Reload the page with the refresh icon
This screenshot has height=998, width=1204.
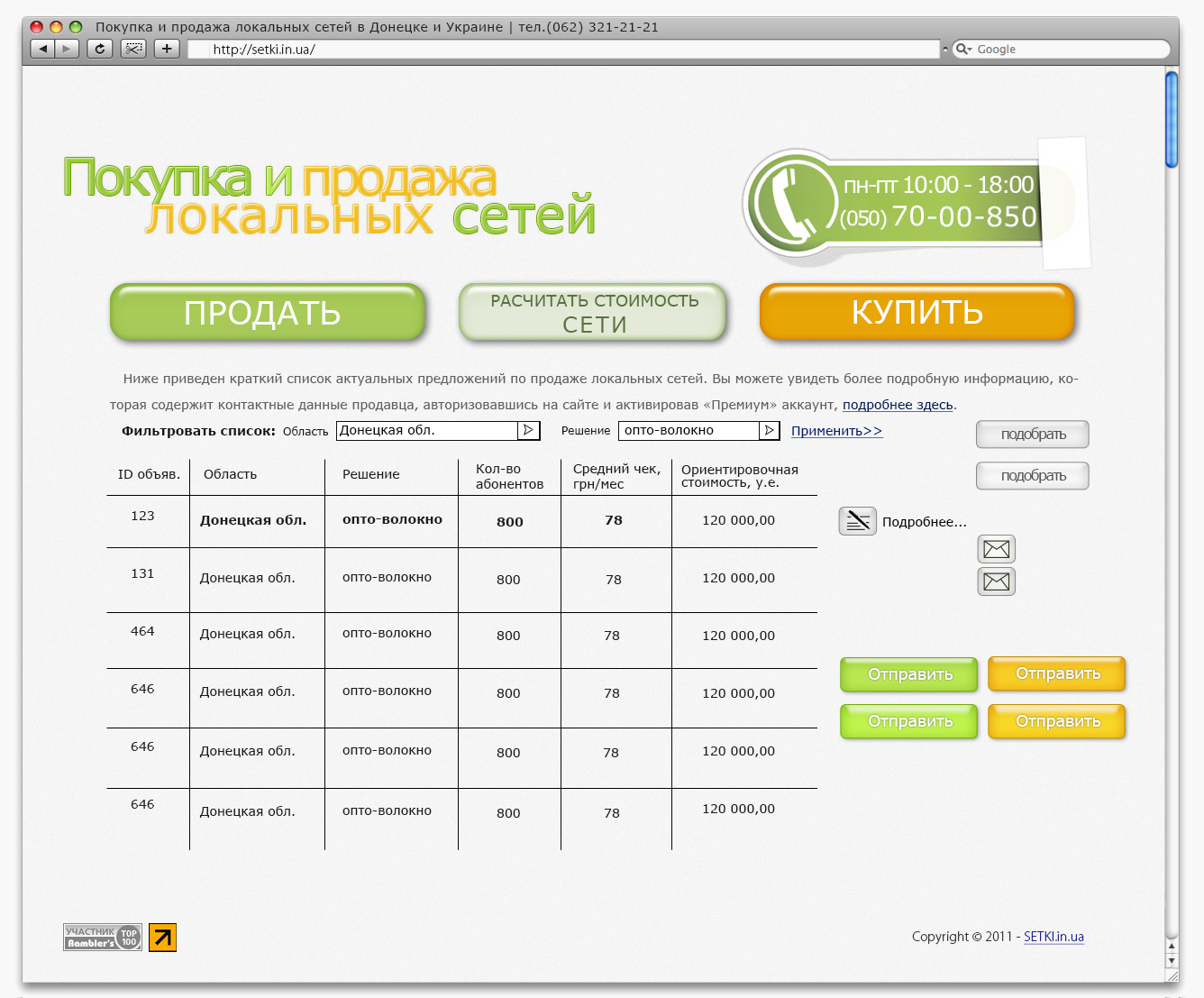coord(100,49)
